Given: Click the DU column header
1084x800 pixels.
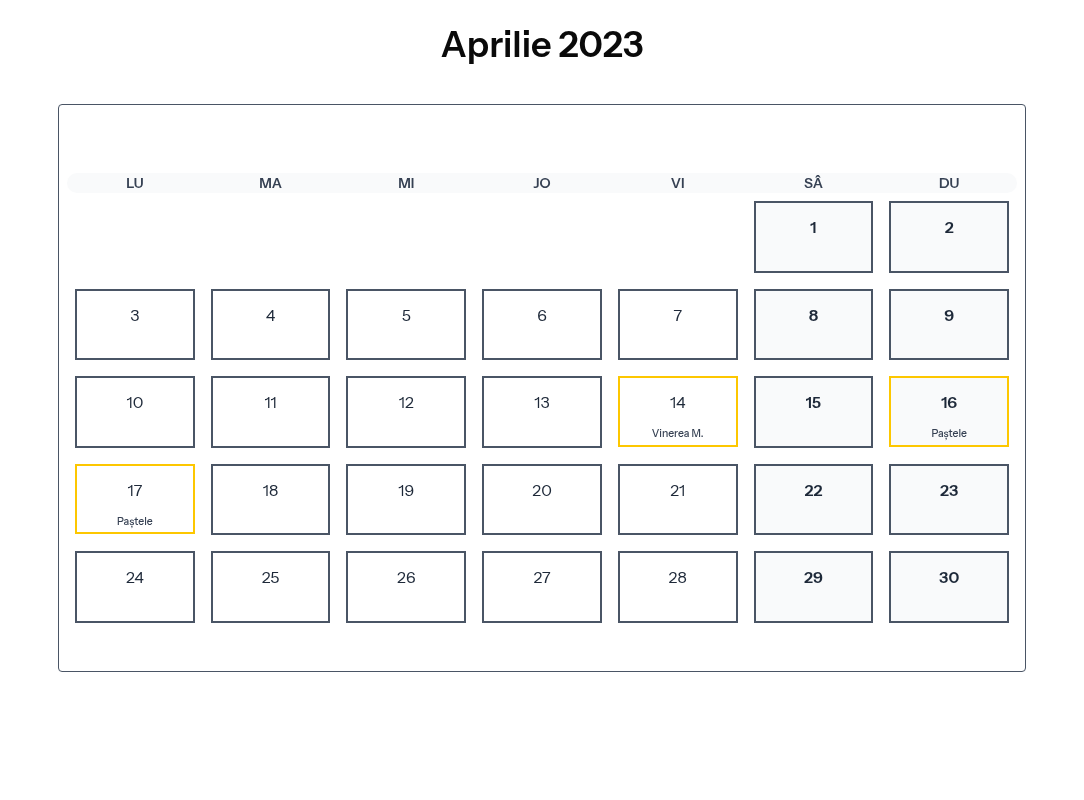Looking at the screenshot, I should click(x=948, y=183).
